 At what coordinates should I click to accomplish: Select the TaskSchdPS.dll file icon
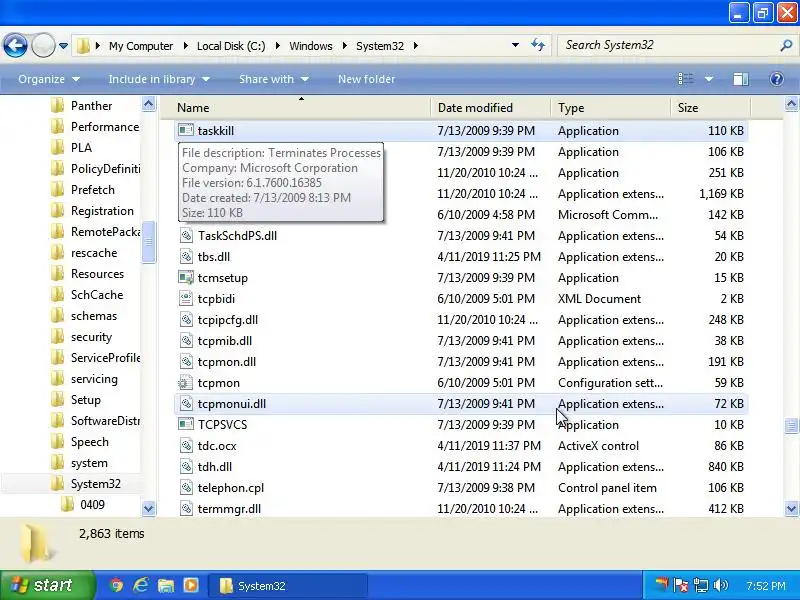(x=186, y=236)
